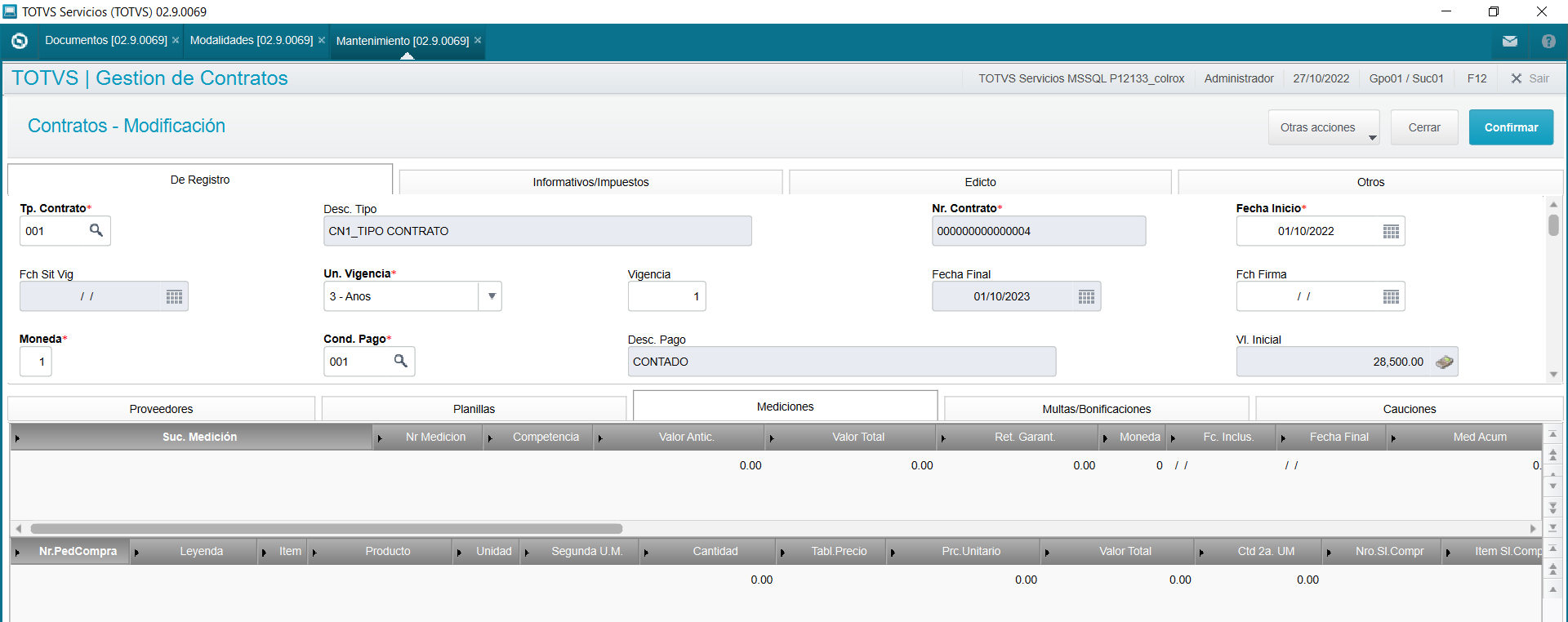Switch to Modalidades [02.9.0069] window tab
Image resolution: width=1568 pixels, height=622 pixels.
pos(252,40)
